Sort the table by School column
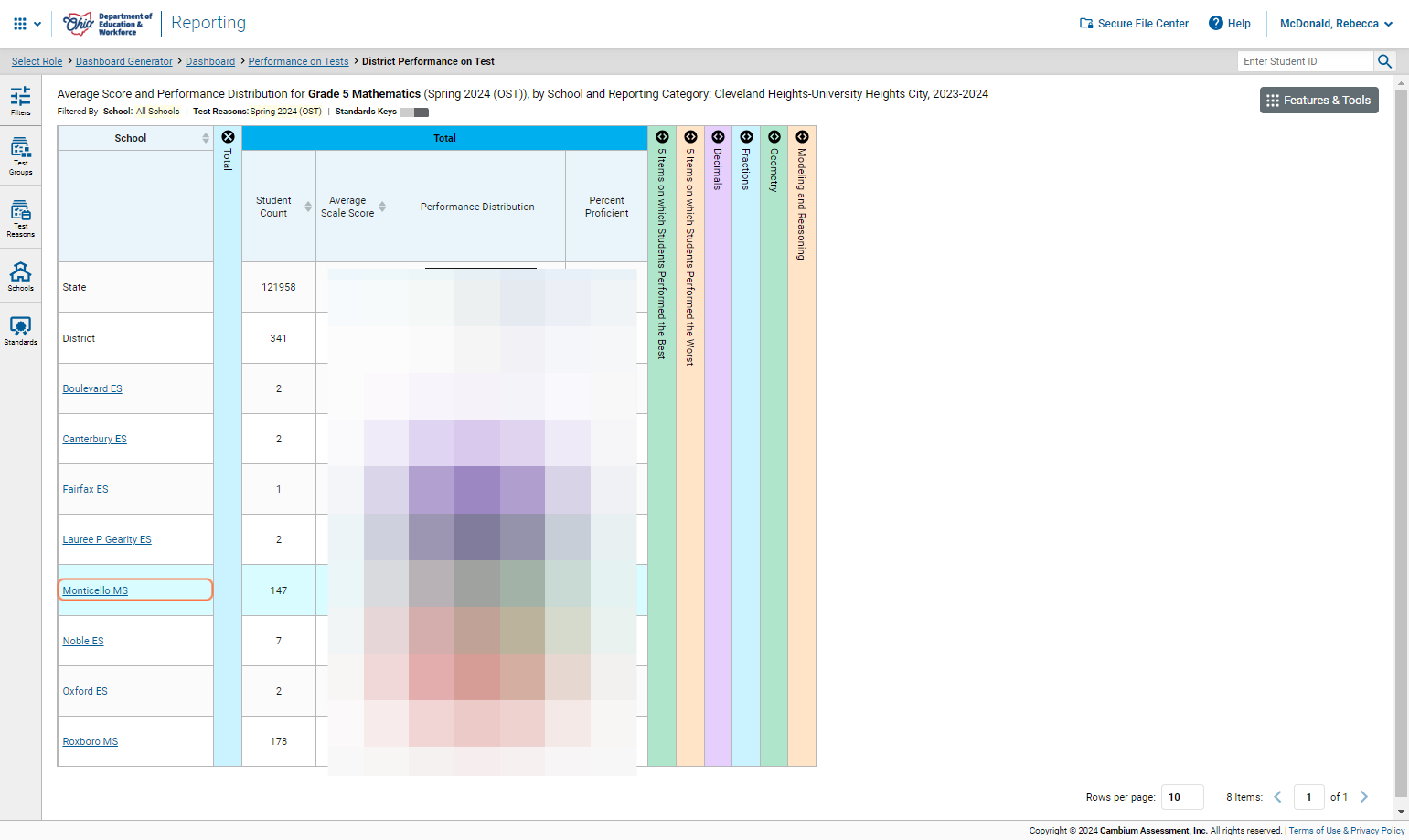1409x840 pixels. (x=206, y=138)
